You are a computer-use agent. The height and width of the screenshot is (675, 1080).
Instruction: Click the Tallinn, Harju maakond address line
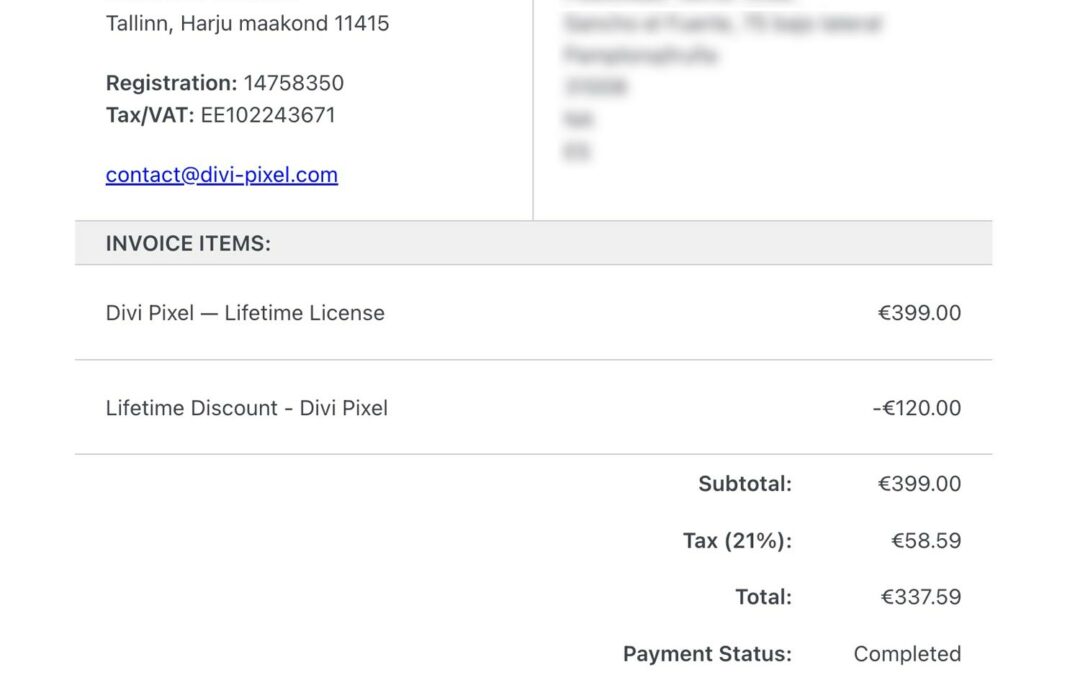(247, 23)
